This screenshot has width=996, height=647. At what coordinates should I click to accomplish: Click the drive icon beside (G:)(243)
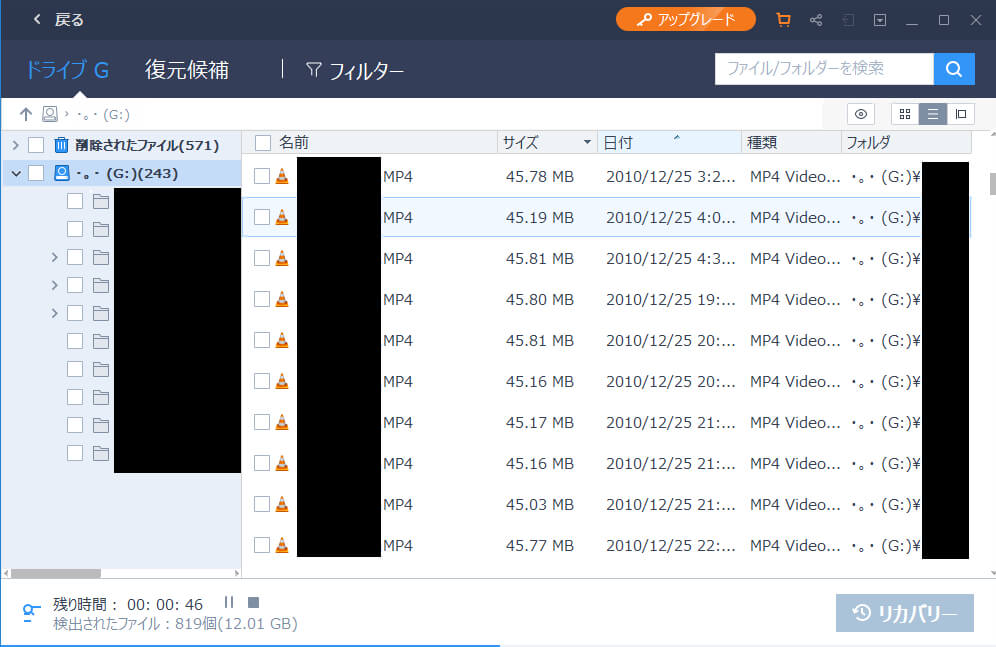coord(62,173)
